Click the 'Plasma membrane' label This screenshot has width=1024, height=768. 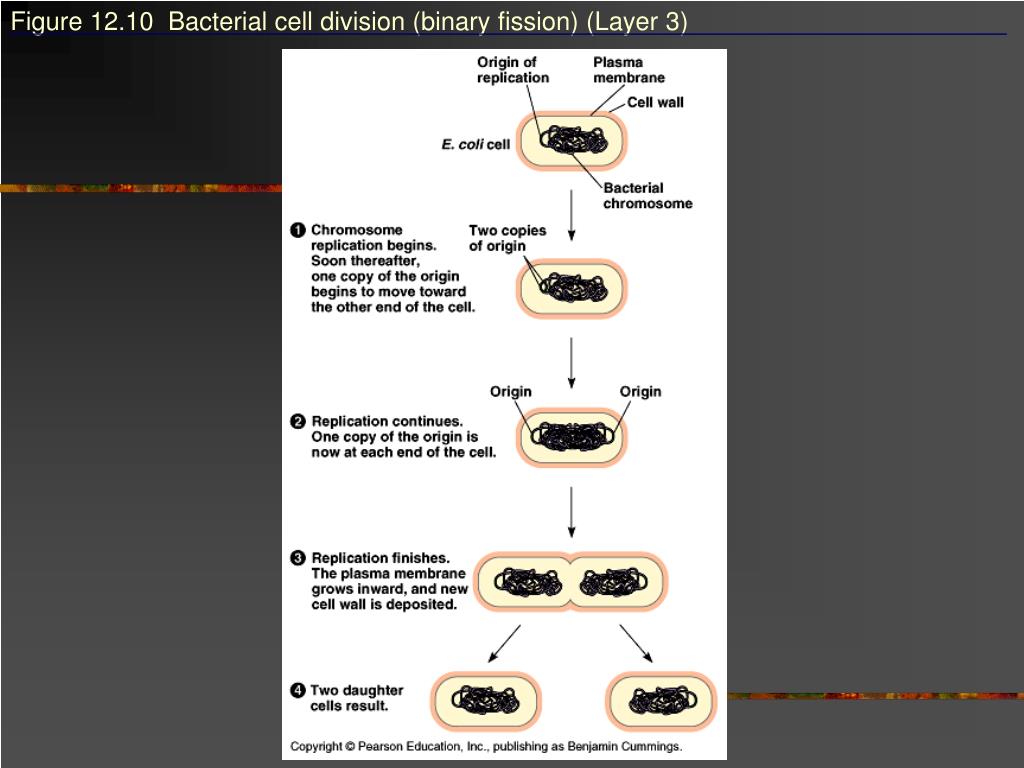[x=629, y=70]
